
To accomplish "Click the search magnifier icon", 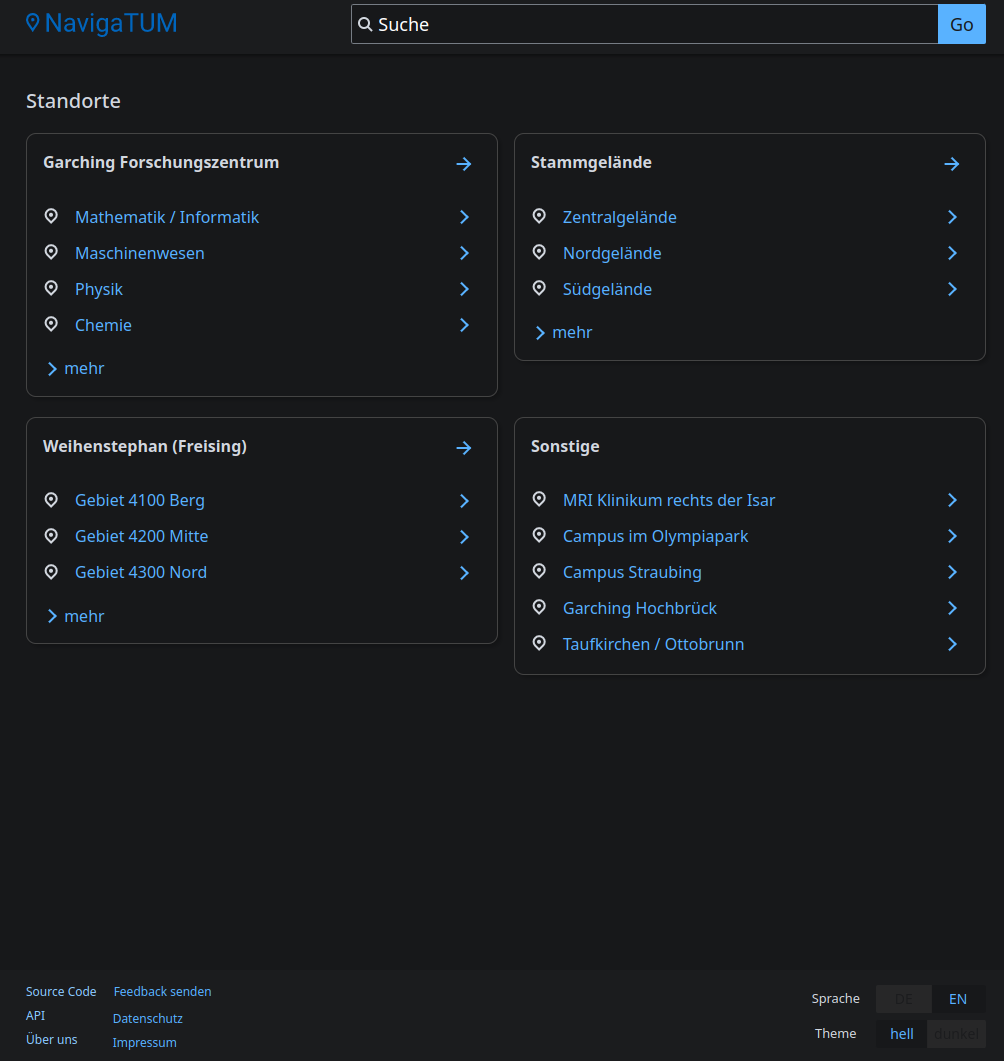I will [x=365, y=24].
